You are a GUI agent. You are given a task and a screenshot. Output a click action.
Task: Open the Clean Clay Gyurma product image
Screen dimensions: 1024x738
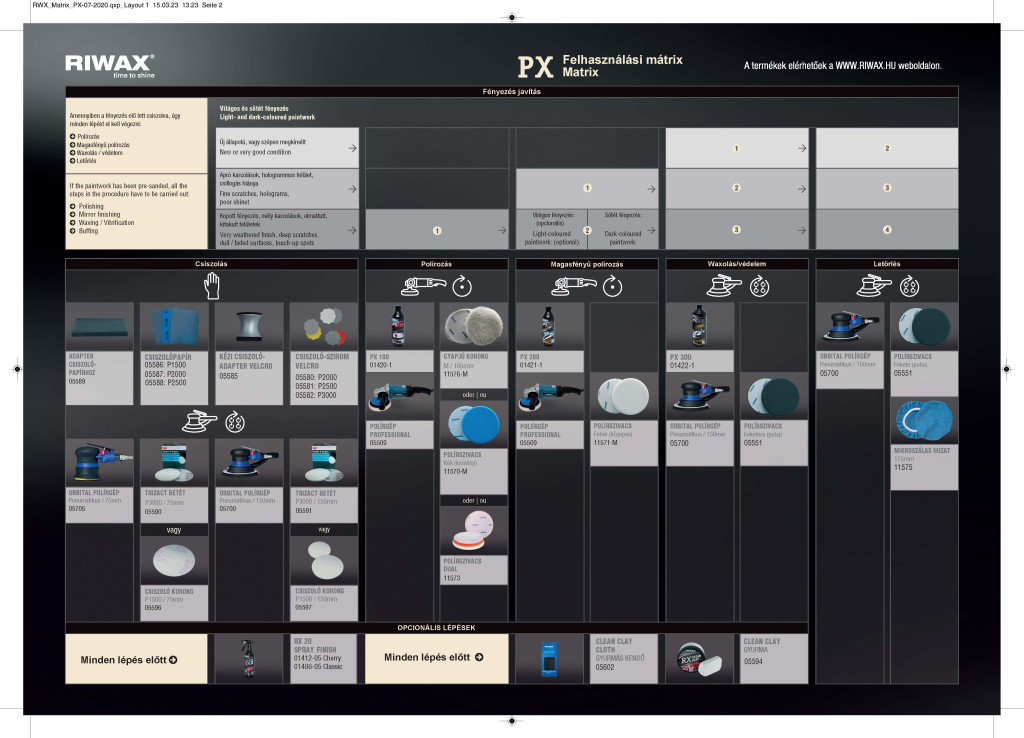(x=699, y=659)
